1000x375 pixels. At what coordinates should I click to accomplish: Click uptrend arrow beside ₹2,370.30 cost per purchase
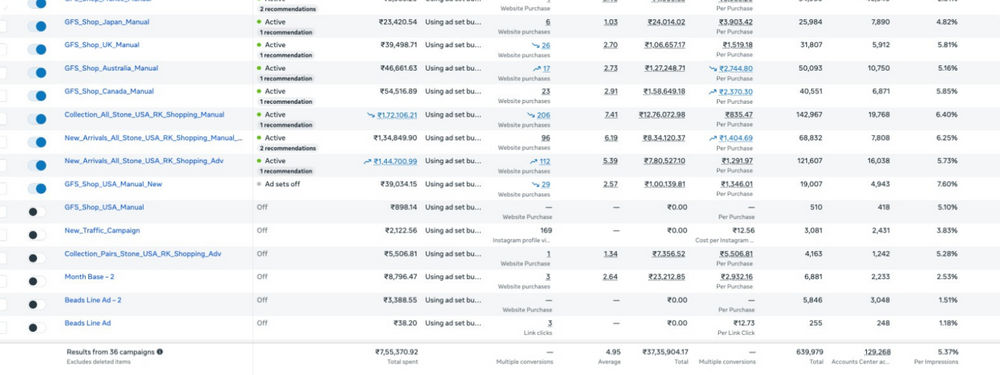[712, 92]
